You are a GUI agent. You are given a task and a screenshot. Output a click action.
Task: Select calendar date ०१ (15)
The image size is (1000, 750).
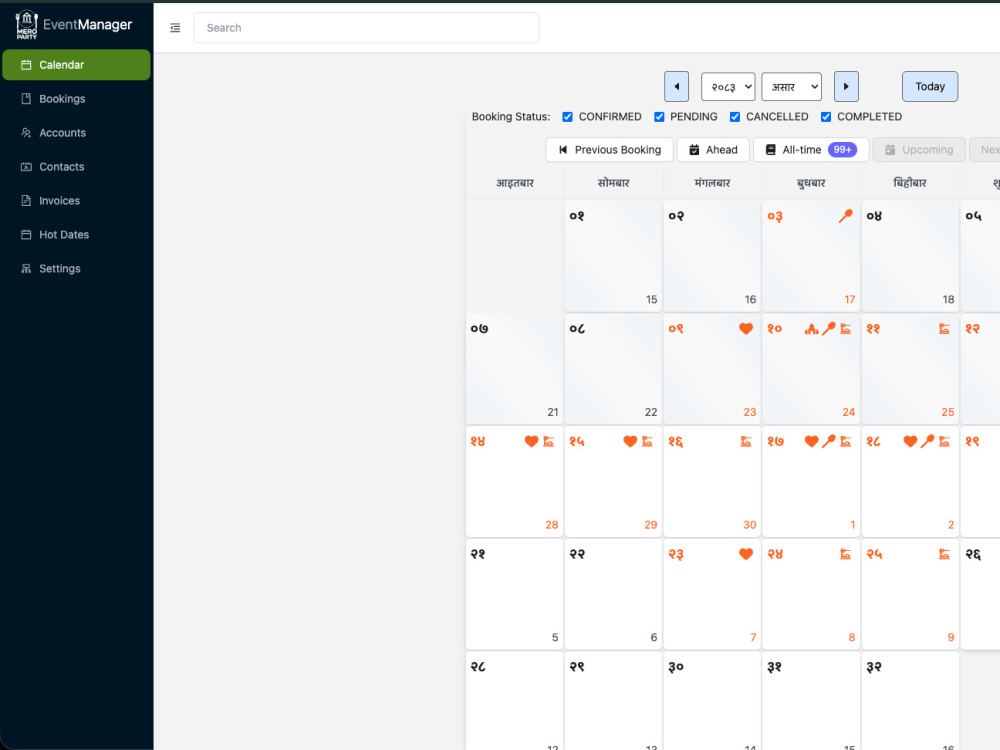click(614, 256)
